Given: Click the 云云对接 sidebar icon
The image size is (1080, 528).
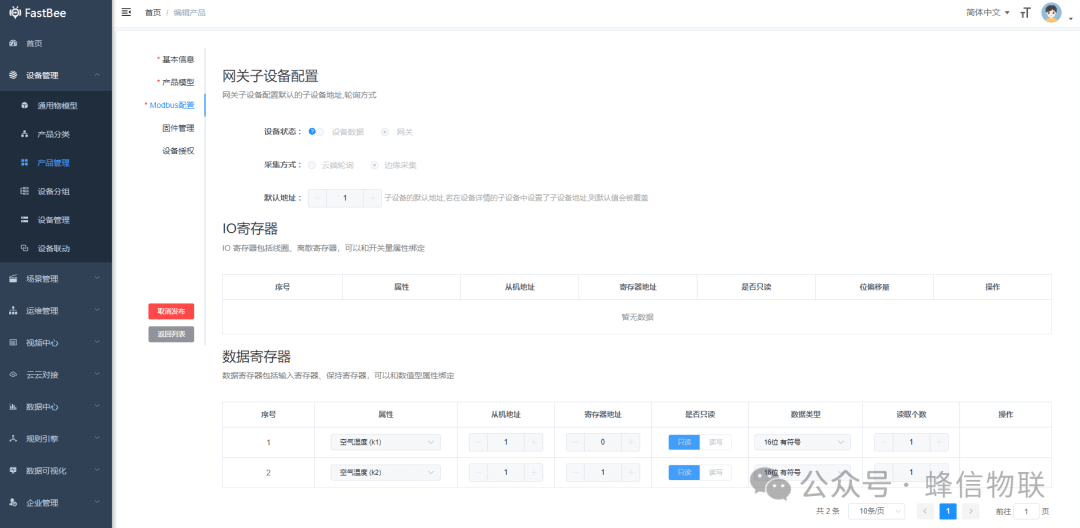Looking at the screenshot, I should pyautogui.click(x=12, y=375).
